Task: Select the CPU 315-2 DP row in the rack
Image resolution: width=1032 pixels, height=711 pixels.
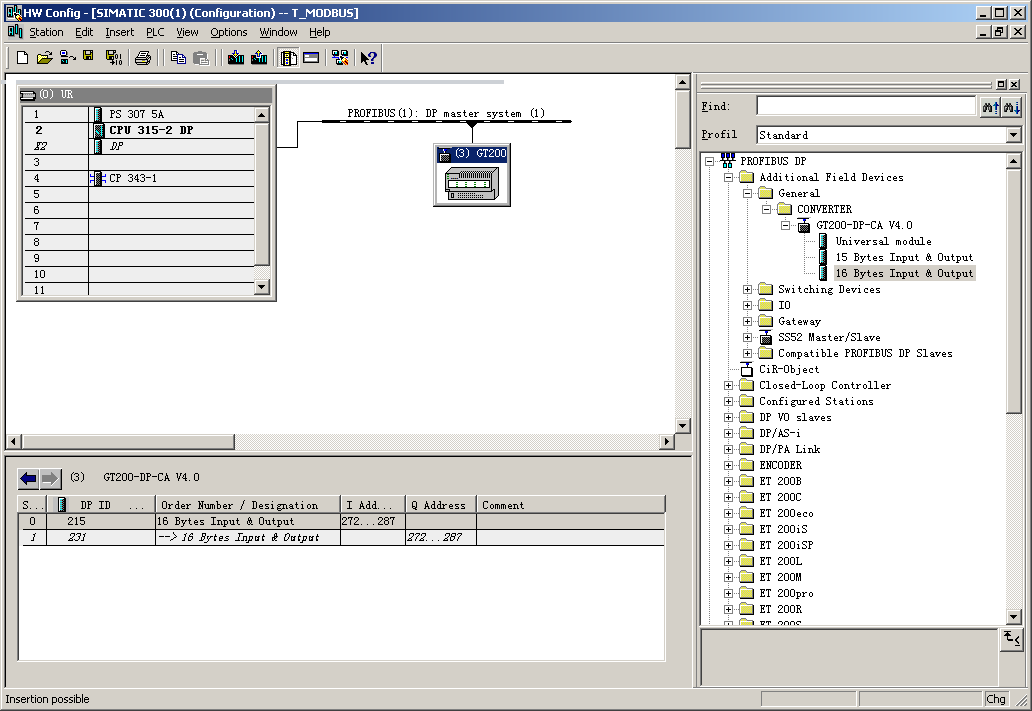Action: click(139, 130)
